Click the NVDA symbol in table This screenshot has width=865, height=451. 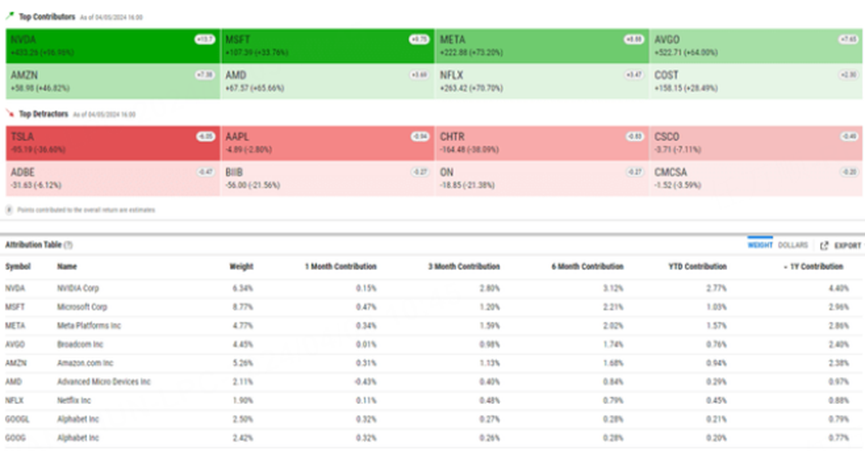coord(15,288)
